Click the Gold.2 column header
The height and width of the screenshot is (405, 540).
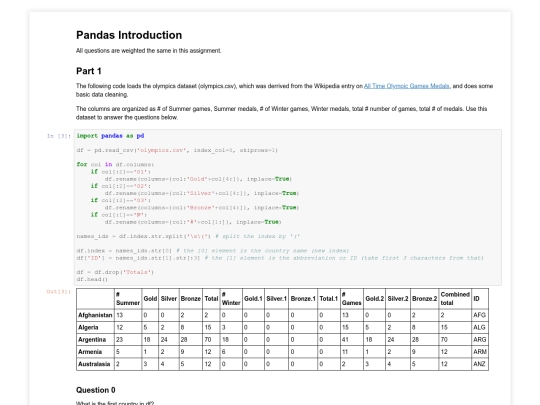coord(374,299)
